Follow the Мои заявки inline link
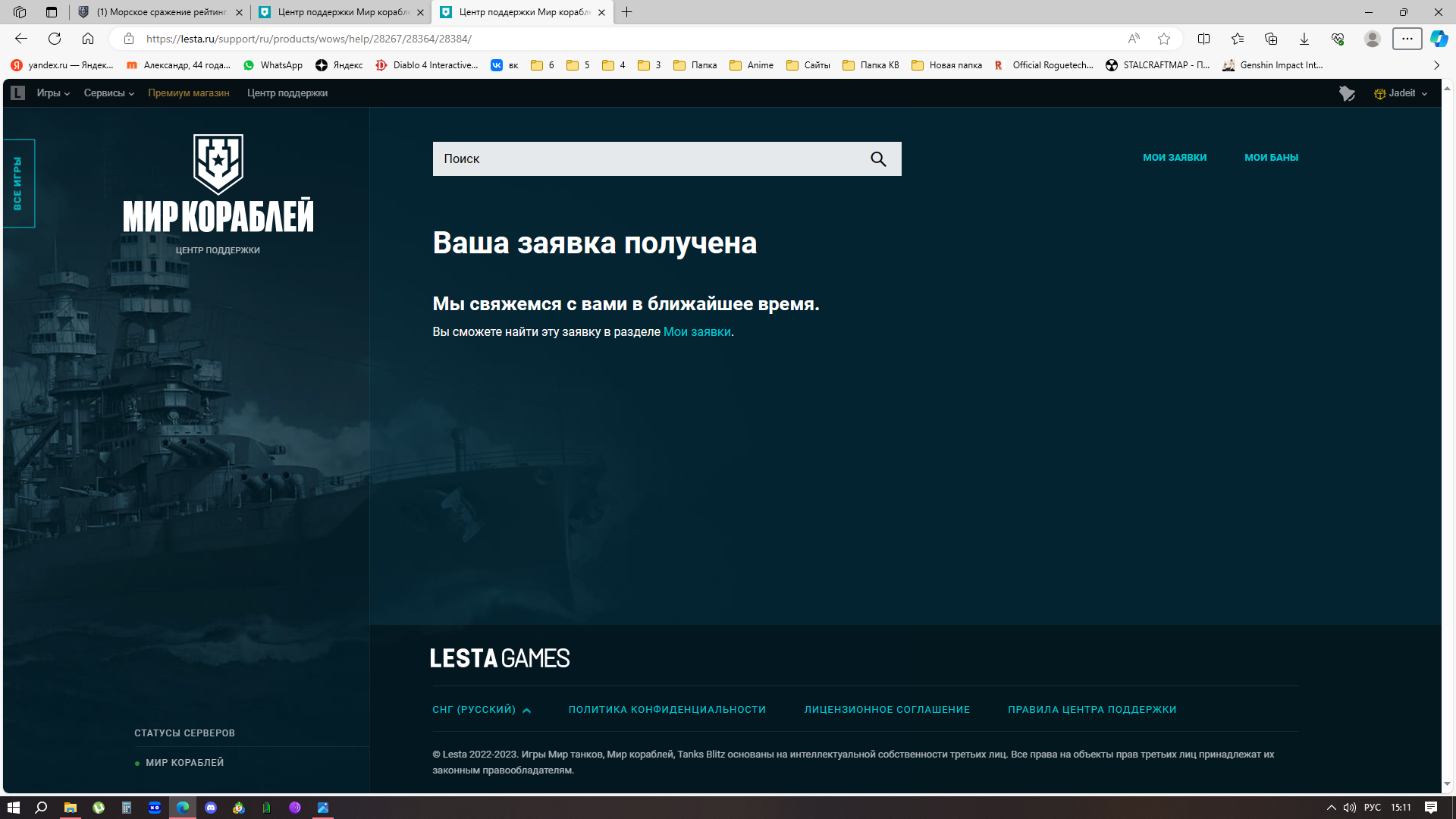The width and height of the screenshot is (1456, 819). 697,332
